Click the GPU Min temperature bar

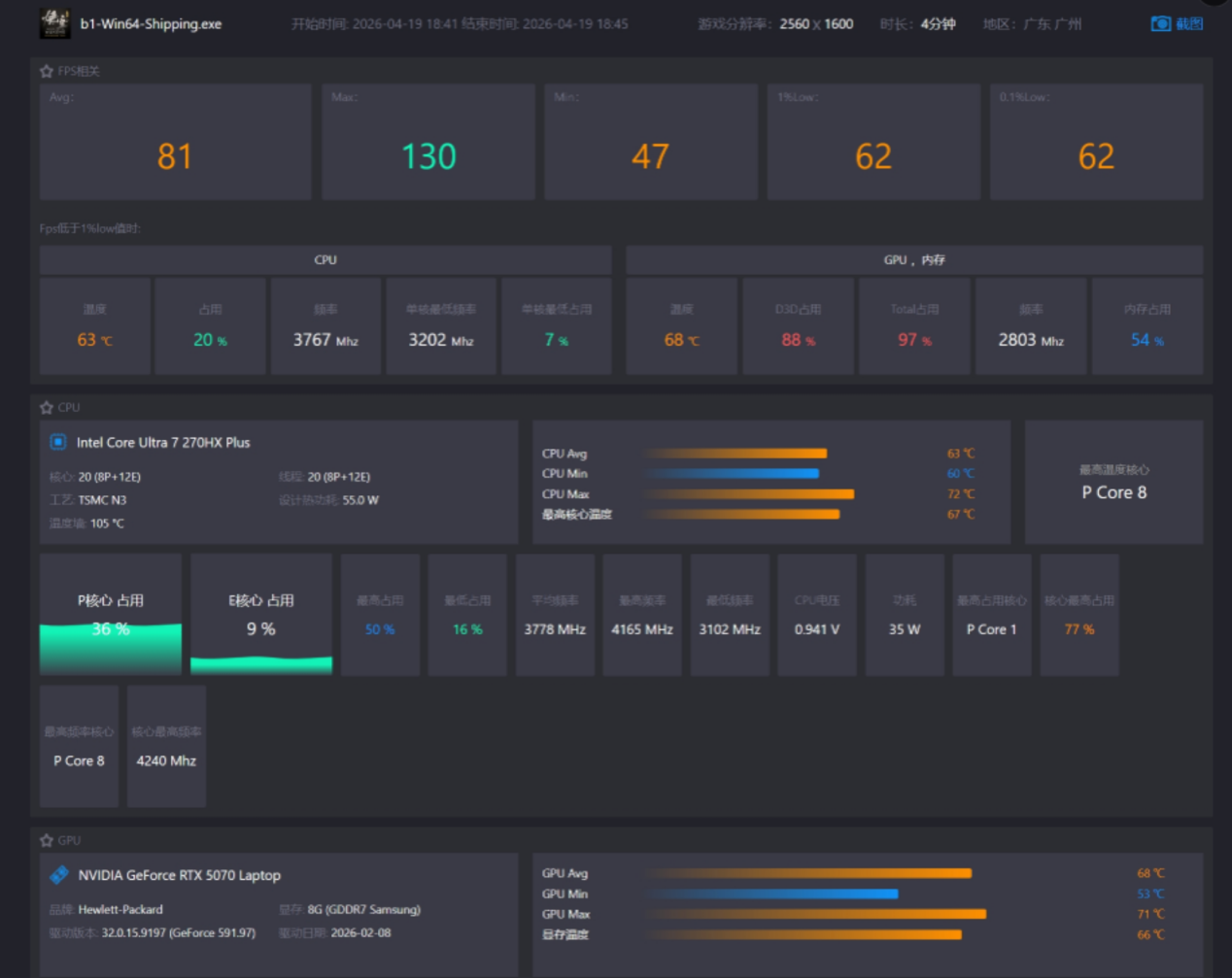coord(771,894)
